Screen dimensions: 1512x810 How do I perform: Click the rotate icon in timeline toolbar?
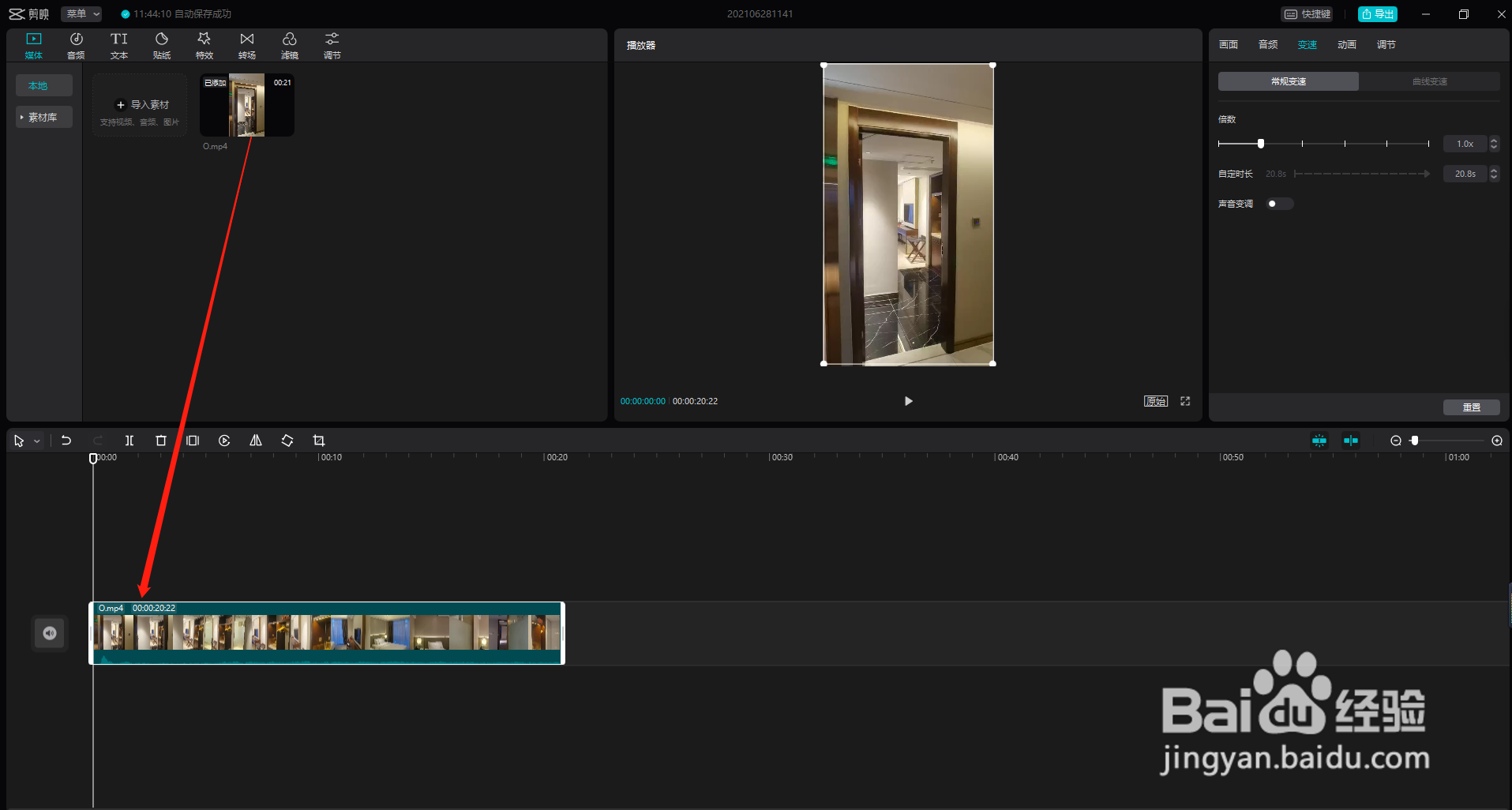click(287, 441)
